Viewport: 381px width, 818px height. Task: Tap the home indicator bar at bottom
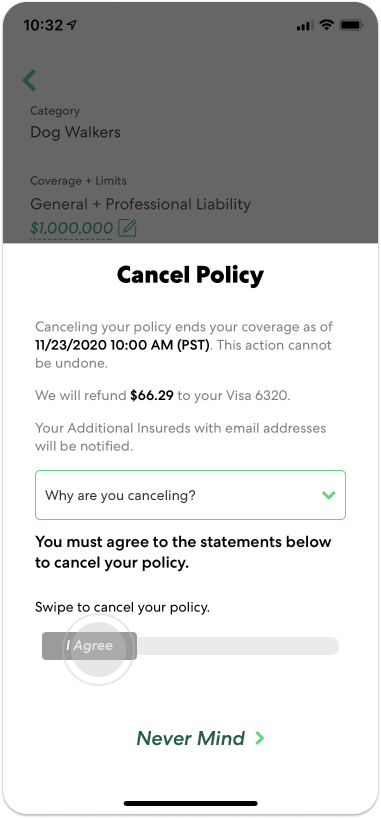tap(190, 803)
